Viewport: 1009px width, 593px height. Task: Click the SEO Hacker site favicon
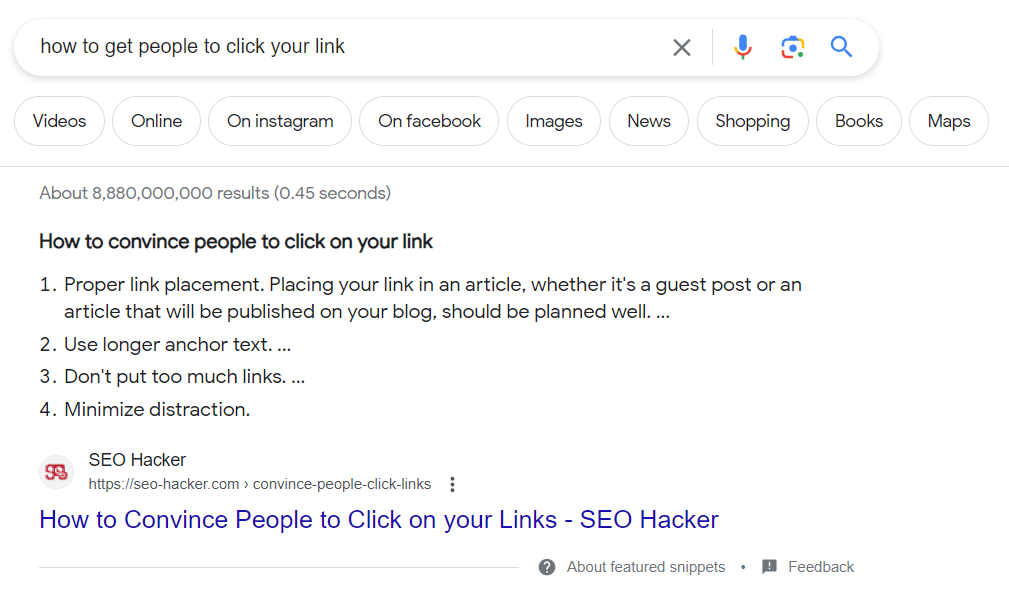(x=57, y=472)
